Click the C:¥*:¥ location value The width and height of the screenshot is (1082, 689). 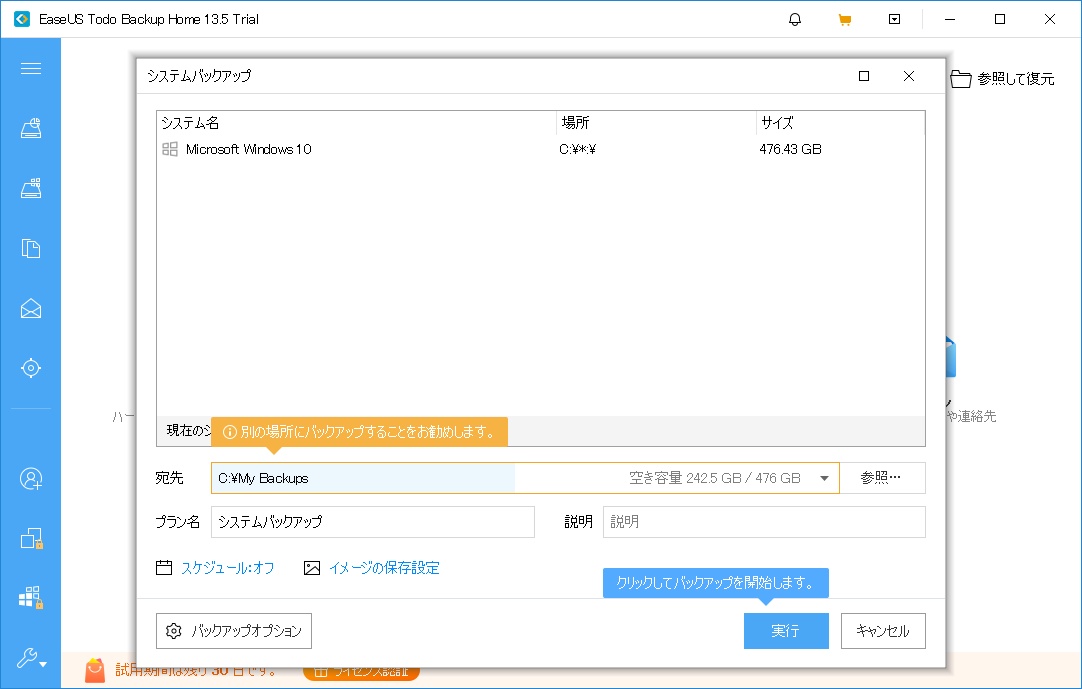[x=578, y=149]
